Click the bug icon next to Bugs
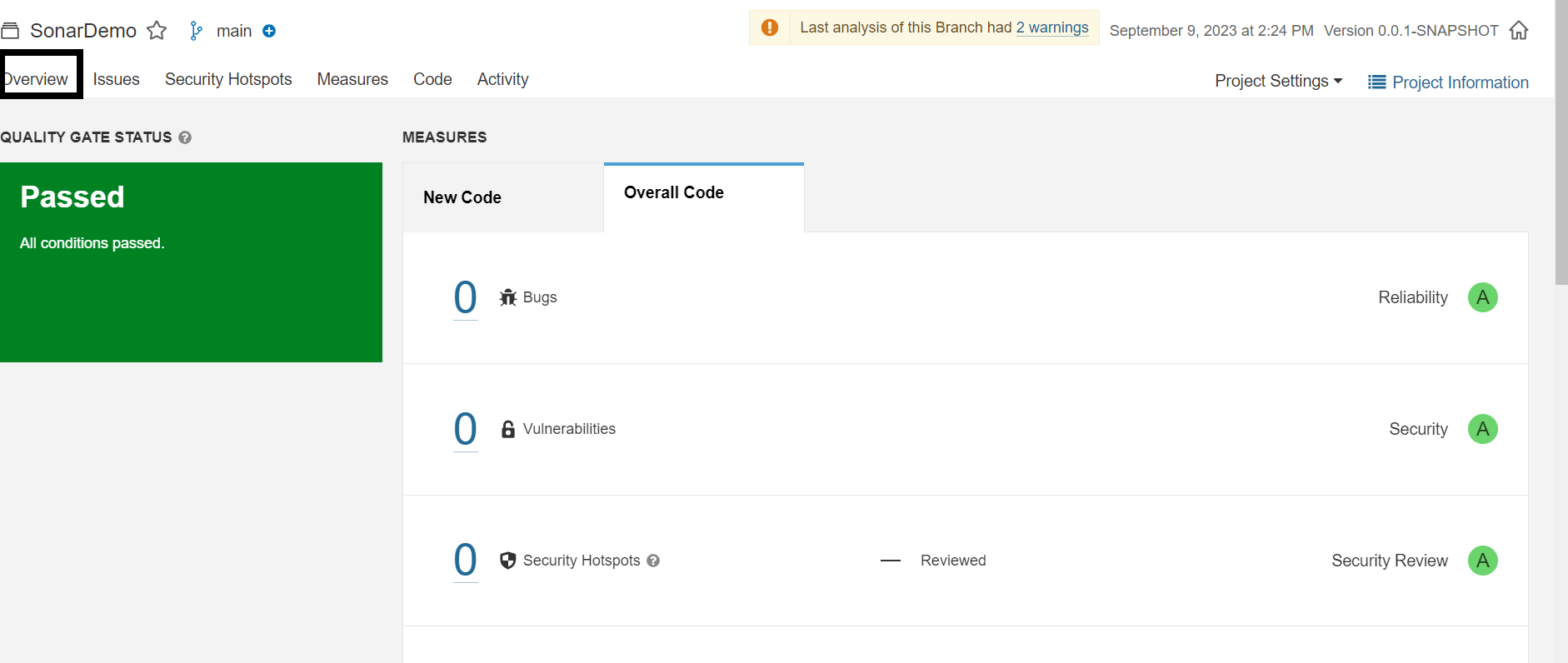The height and width of the screenshot is (663, 1568). [508, 297]
